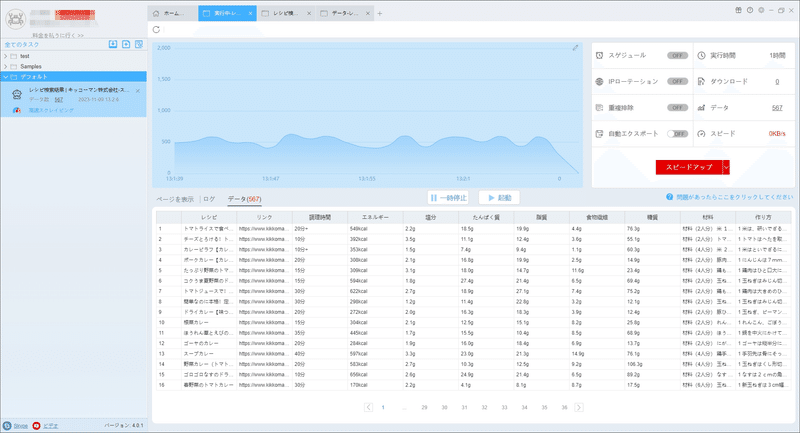
Task: Enable the IPローテーション switch
Action: [678, 82]
